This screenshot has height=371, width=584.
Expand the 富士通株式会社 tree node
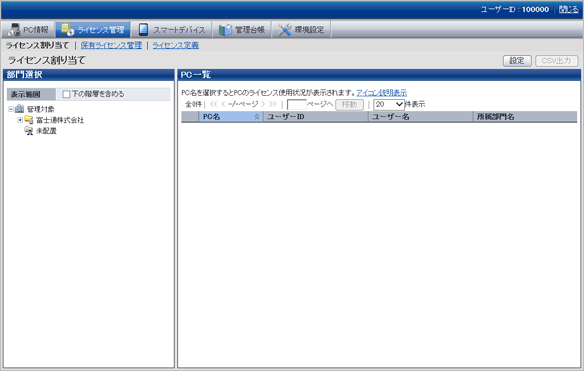20,120
